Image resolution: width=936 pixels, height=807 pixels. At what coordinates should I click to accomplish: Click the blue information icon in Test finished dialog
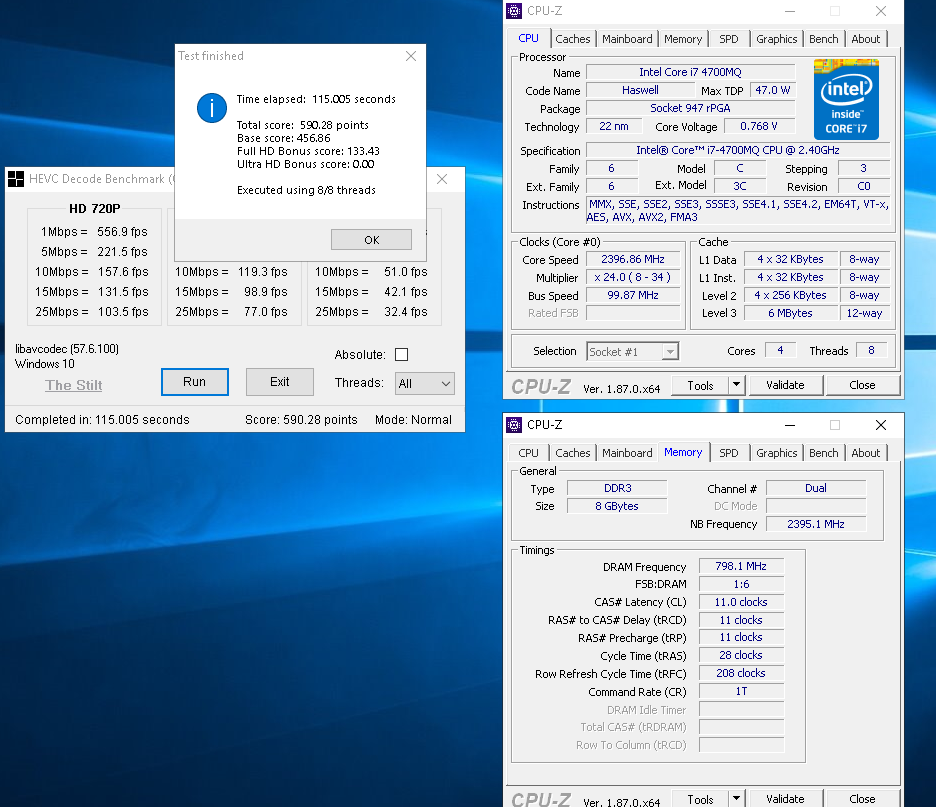point(212,108)
